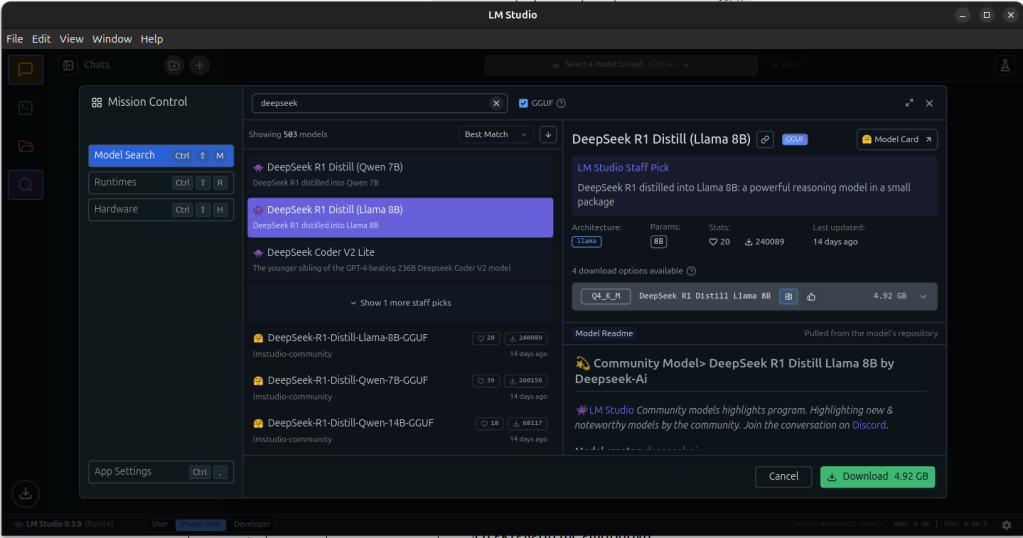Clear the deepseek search text with X icon
Screen dimensions: 1023x538
pos(496,103)
